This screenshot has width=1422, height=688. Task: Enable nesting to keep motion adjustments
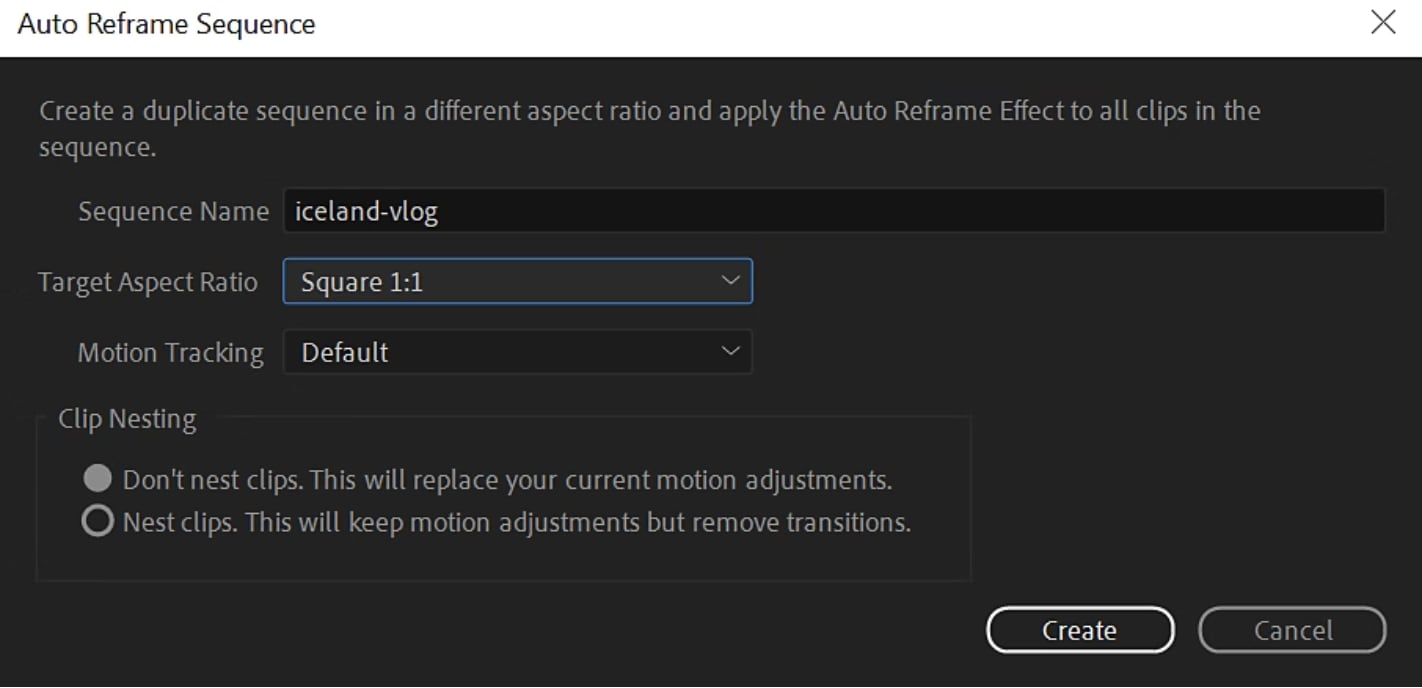click(x=97, y=520)
